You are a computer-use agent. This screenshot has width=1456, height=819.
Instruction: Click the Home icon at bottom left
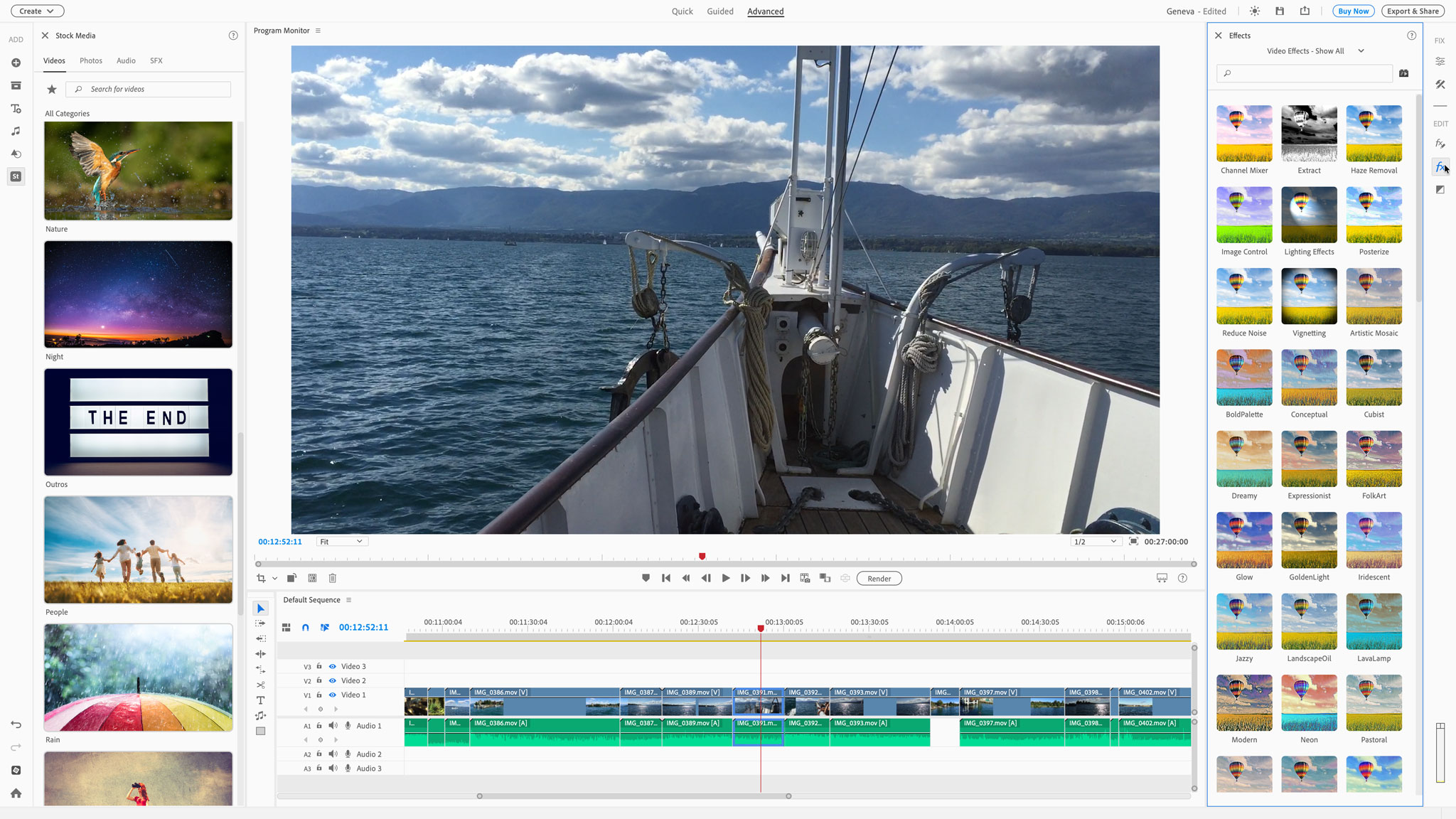pos(16,793)
